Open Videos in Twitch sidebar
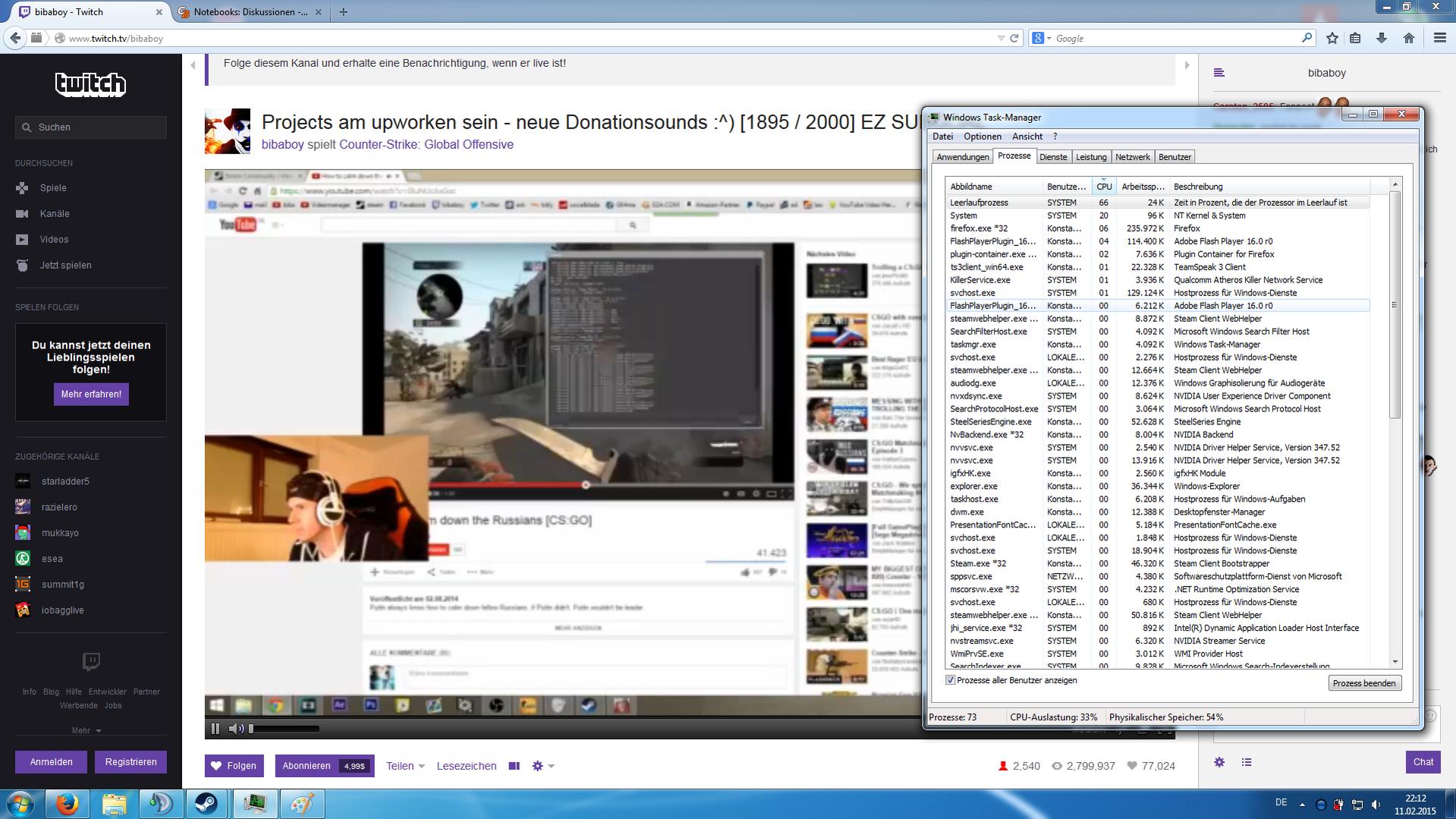Viewport: 1456px width, 819px height. (x=54, y=239)
